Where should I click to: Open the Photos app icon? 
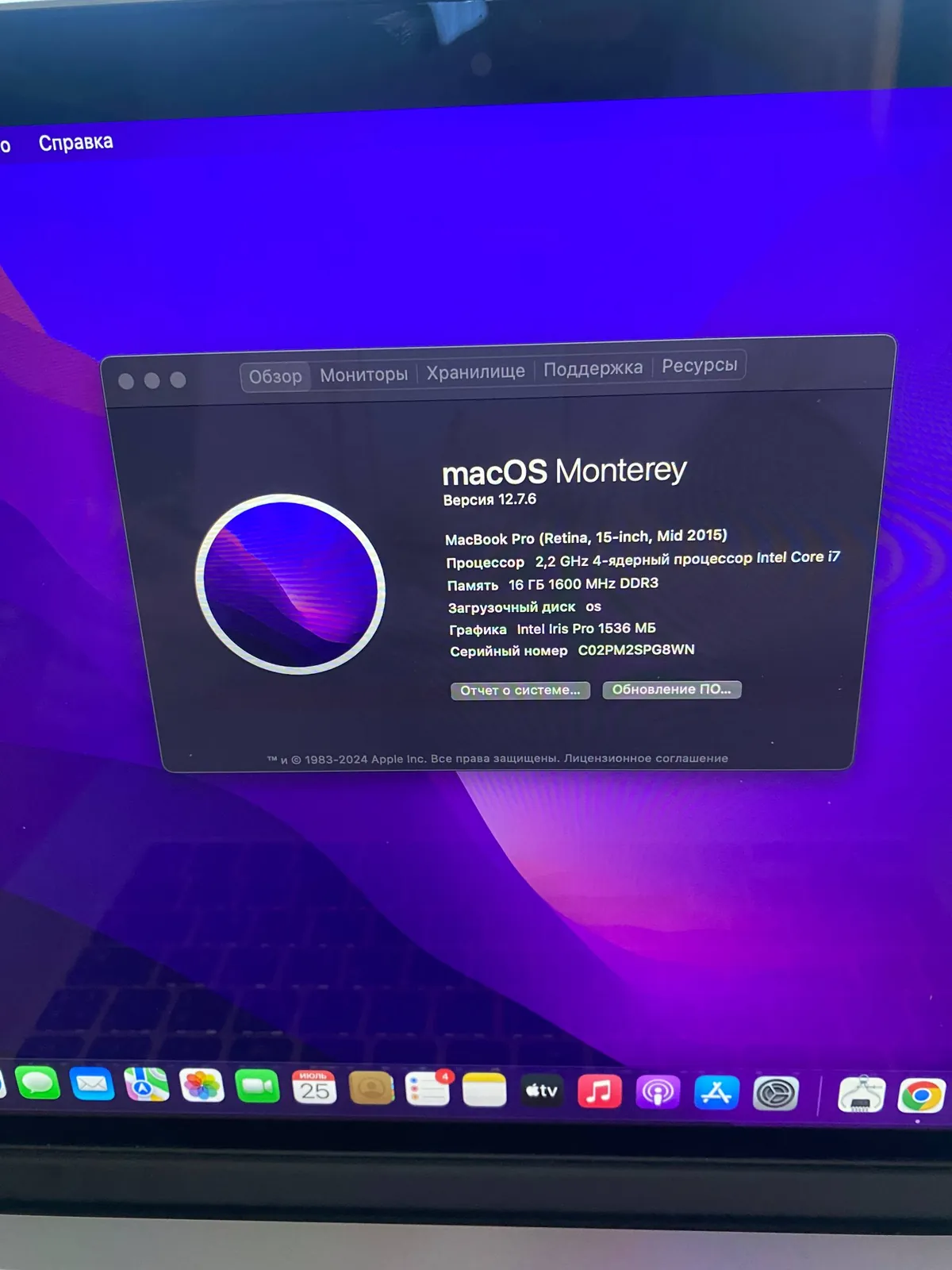202,1085
